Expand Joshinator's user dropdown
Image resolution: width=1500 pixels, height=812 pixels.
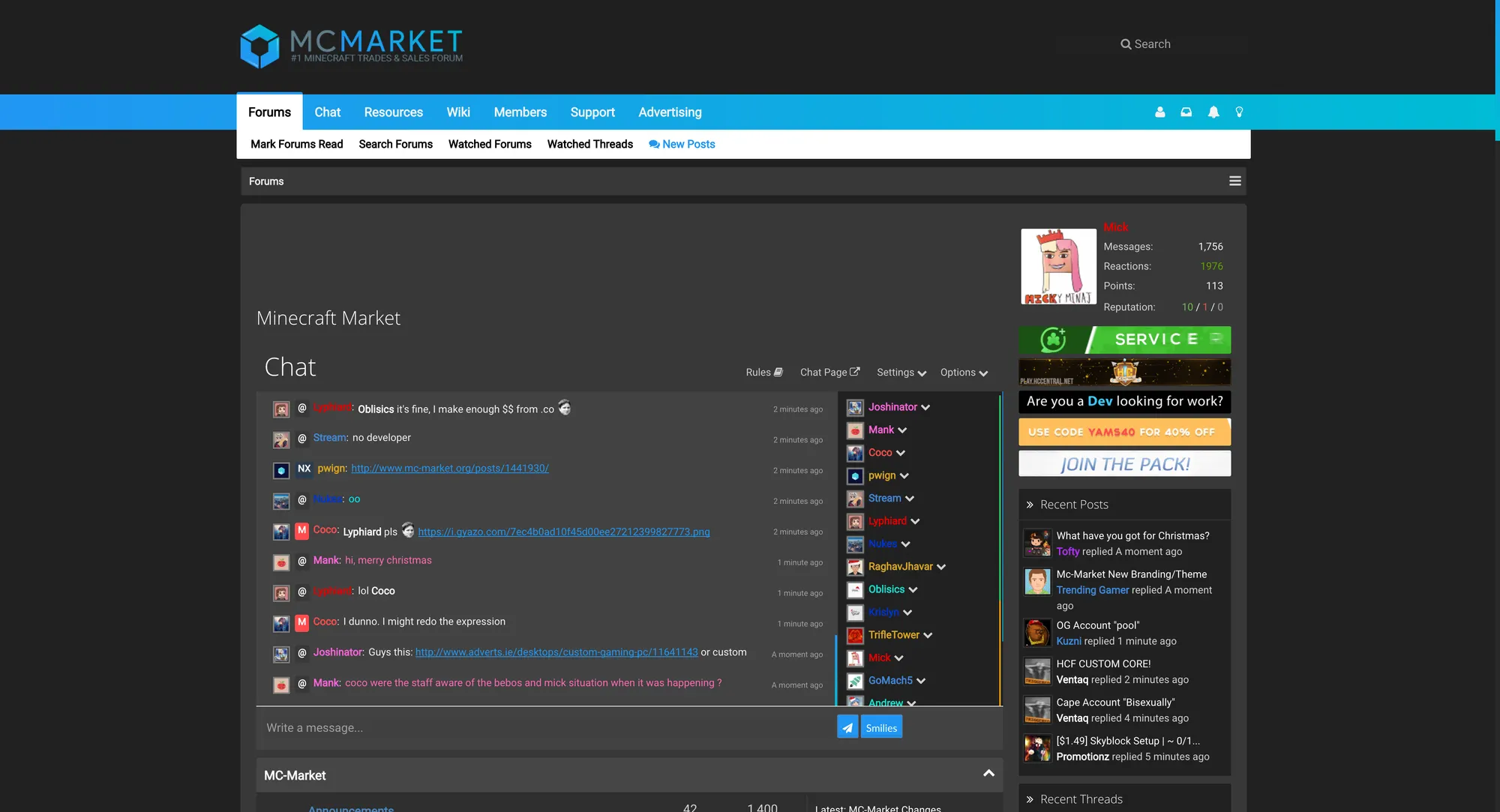(x=925, y=408)
